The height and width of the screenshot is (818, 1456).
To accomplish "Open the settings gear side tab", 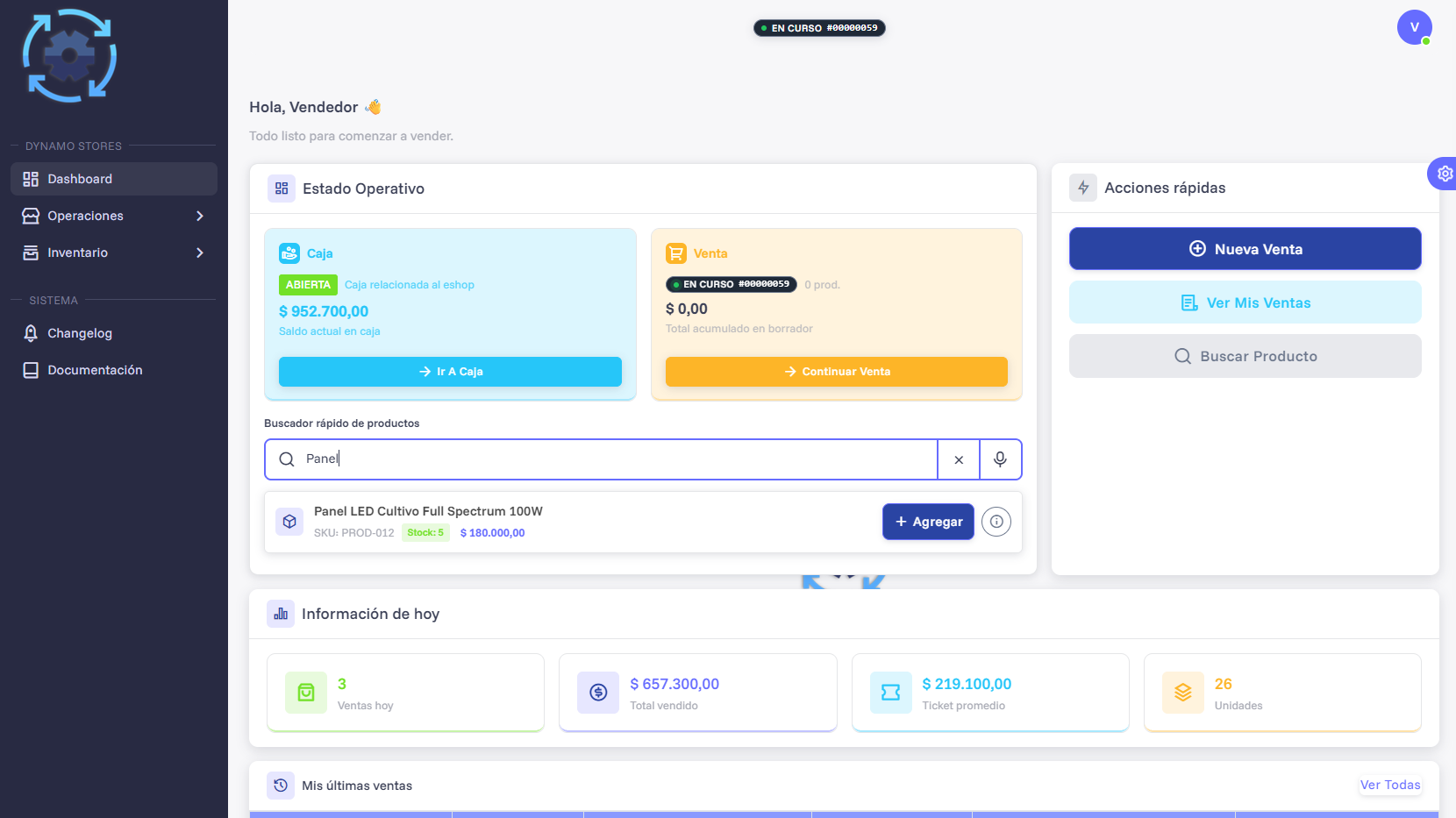I will [1444, 174].
